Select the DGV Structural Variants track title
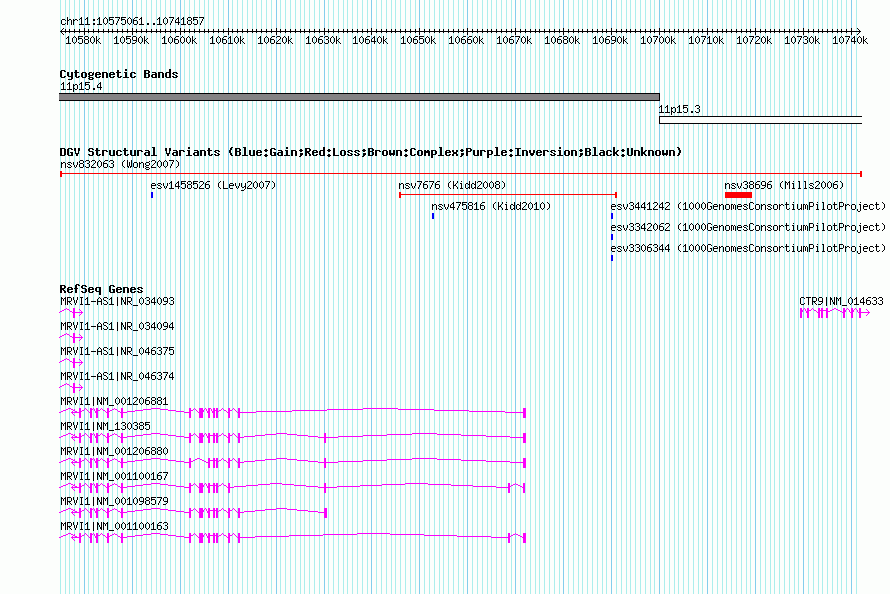The width and height of the screenshot is (890, 594). click(371, 152)
